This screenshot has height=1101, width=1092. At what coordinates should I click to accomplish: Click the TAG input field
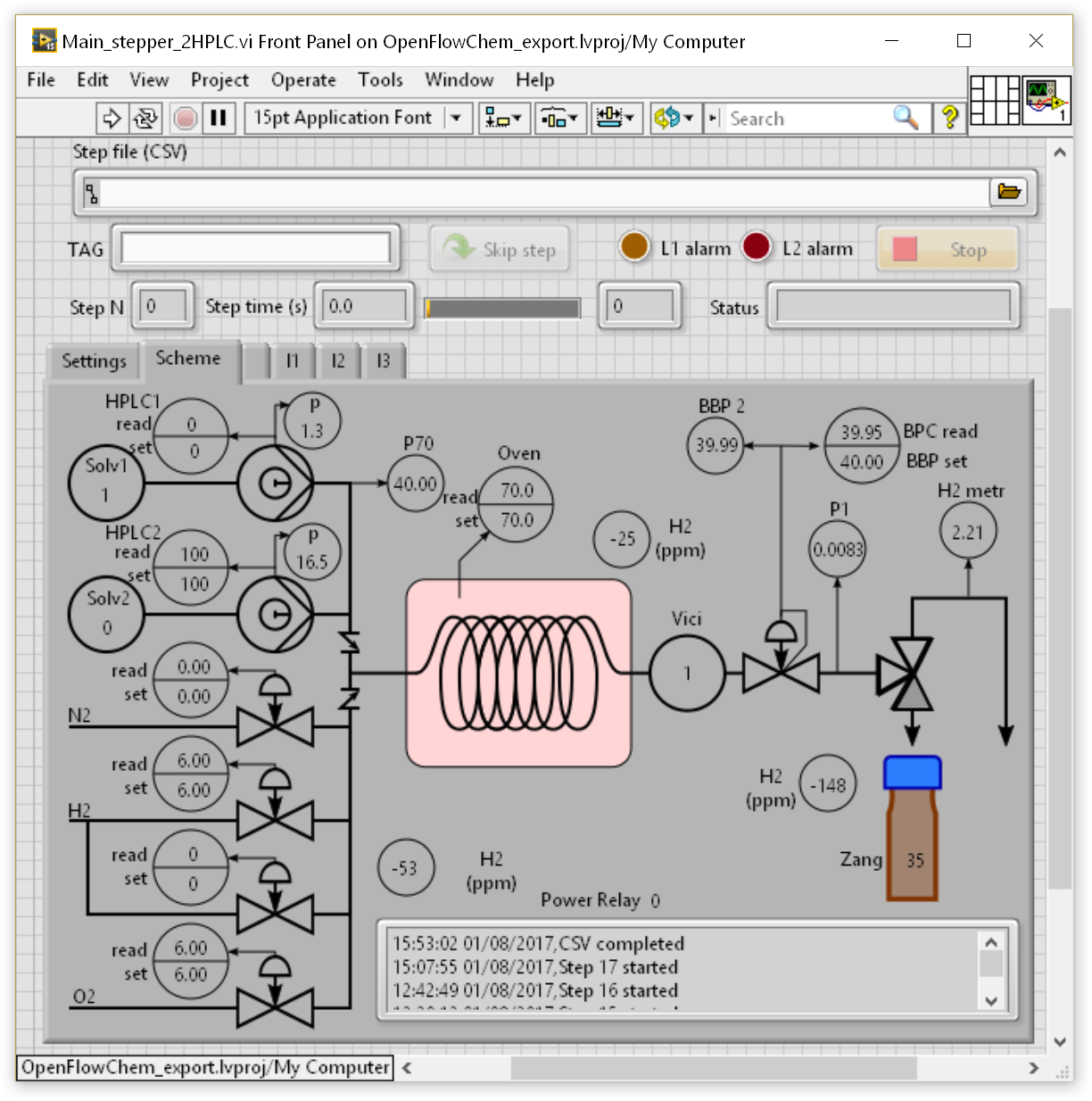click(255, 248)
